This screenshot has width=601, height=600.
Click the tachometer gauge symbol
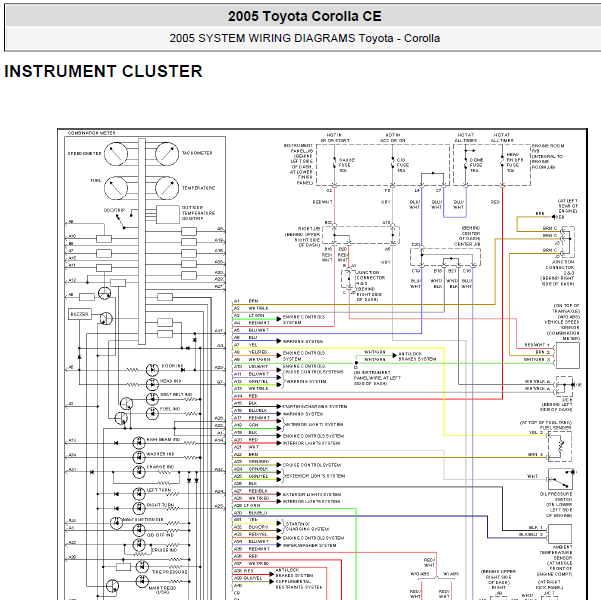point(167,154)
